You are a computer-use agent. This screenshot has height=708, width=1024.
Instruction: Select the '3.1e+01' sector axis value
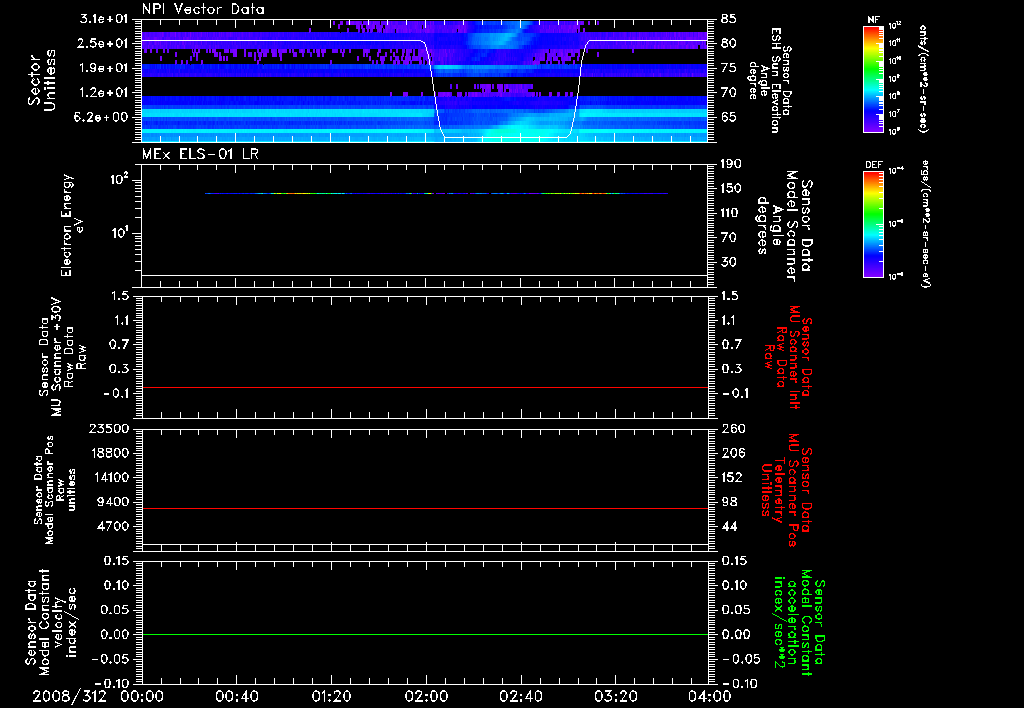(x=104, y=19)
